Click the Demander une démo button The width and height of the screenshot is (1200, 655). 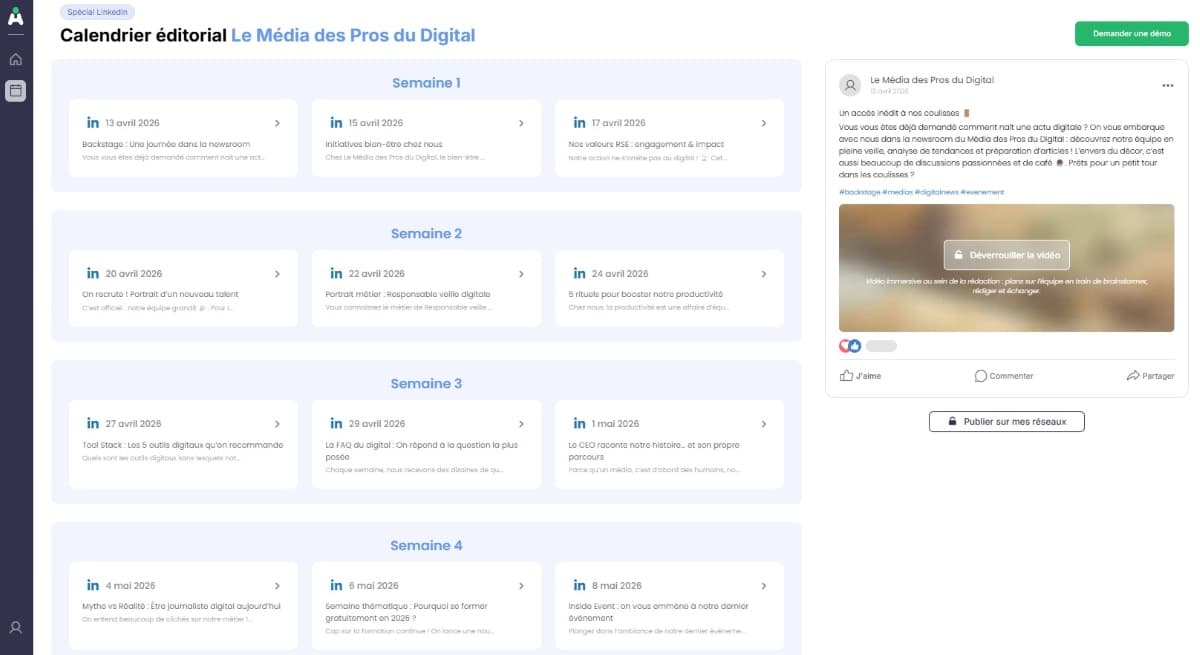coord(1131,34)
